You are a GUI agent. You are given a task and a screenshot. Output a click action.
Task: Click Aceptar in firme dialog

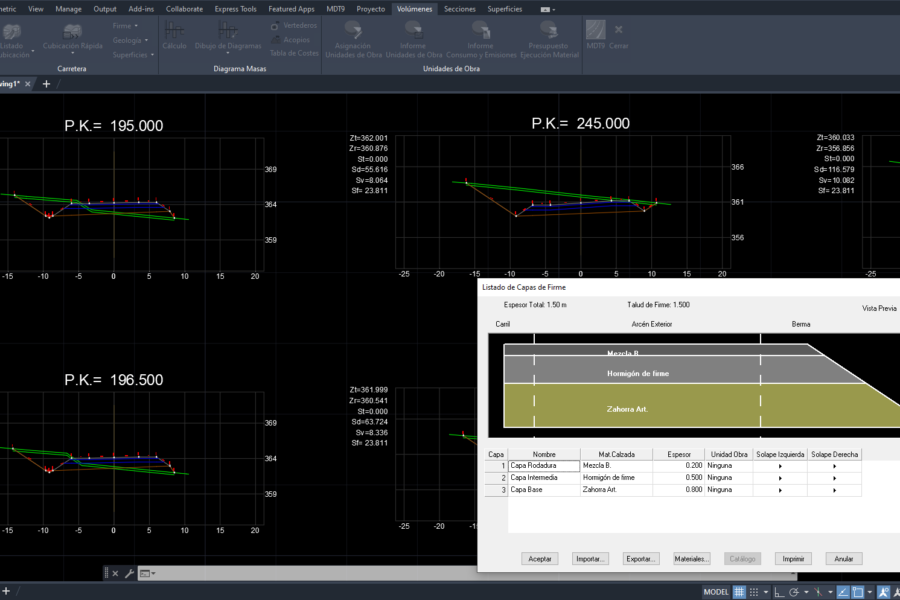coord(540,559)
